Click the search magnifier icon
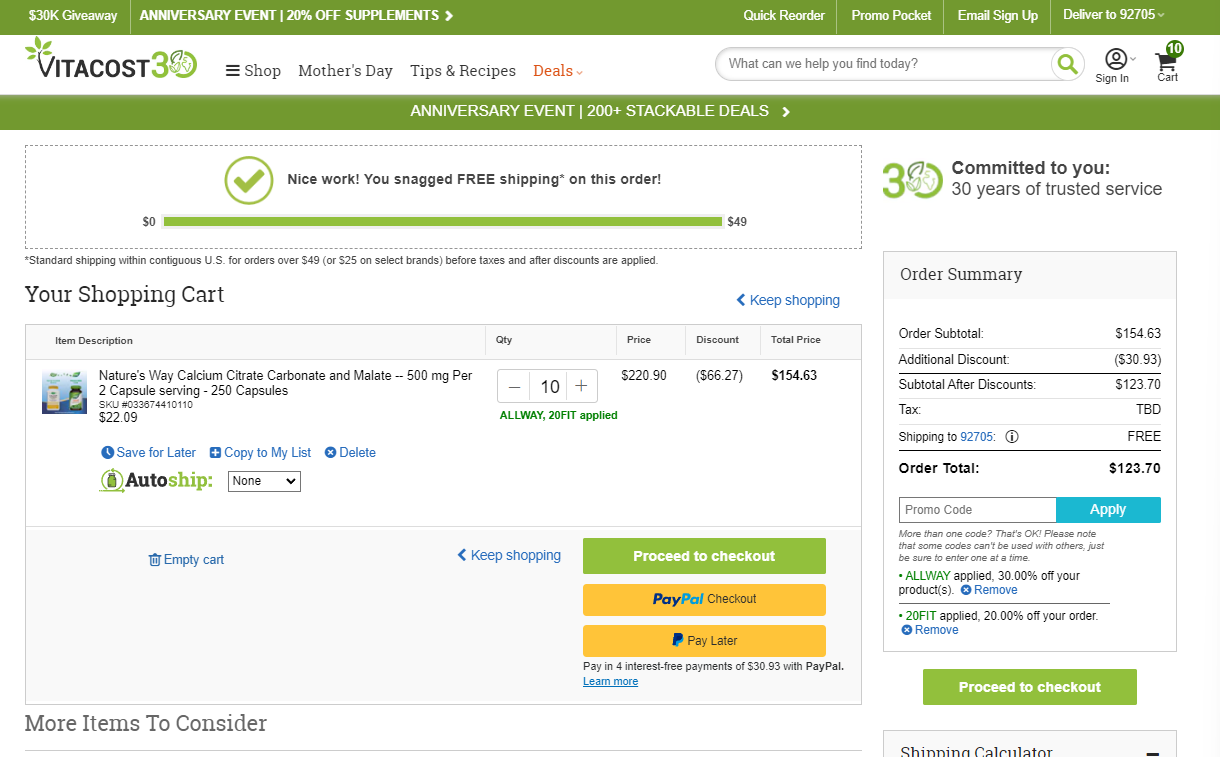The width and height of the screenshot is (1220, 757). point(1068,64)
